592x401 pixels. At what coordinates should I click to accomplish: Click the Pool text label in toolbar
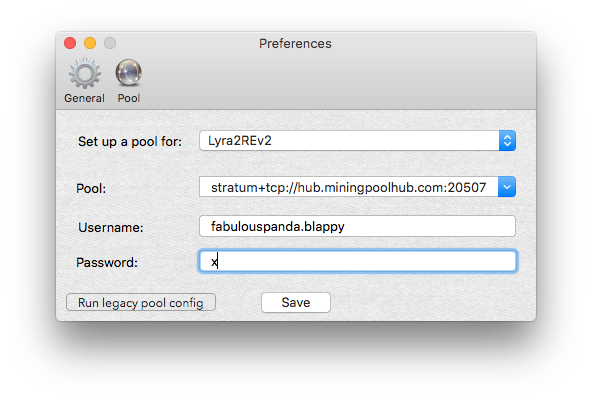pos(128,98)
